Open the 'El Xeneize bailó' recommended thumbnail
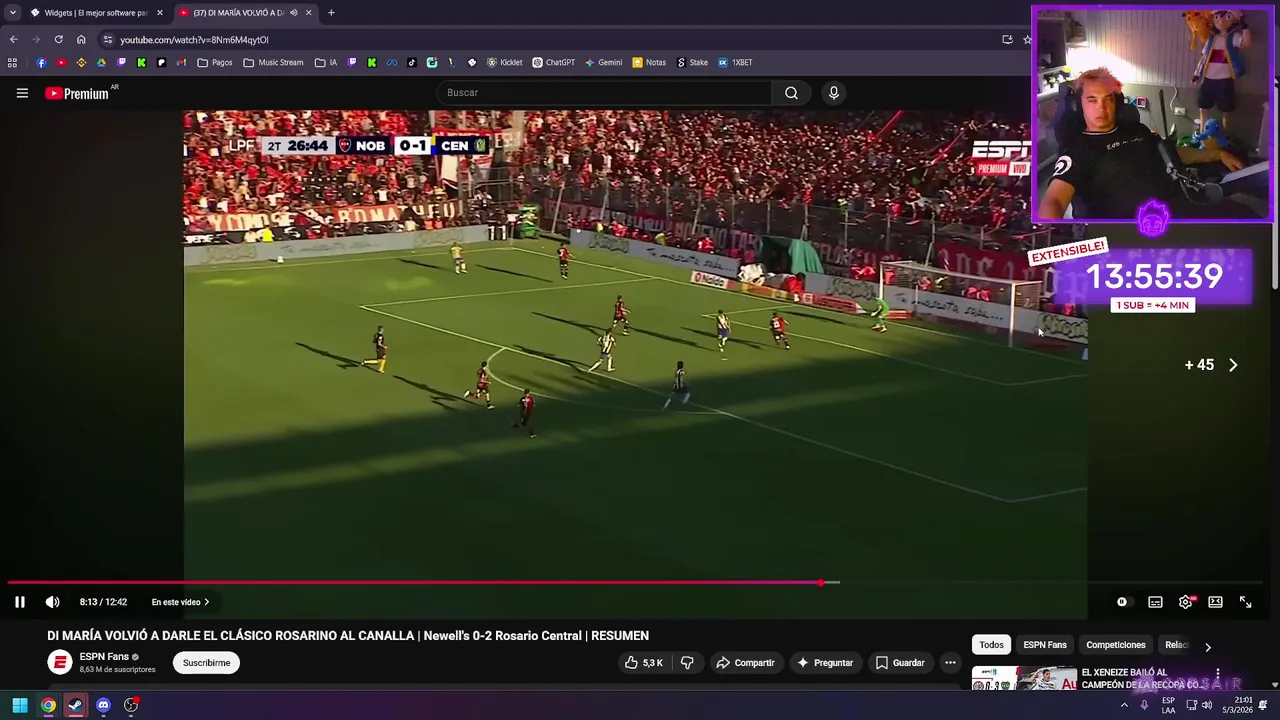The height and width of the screenshot is (720, 1280). tap(1024, 679)
